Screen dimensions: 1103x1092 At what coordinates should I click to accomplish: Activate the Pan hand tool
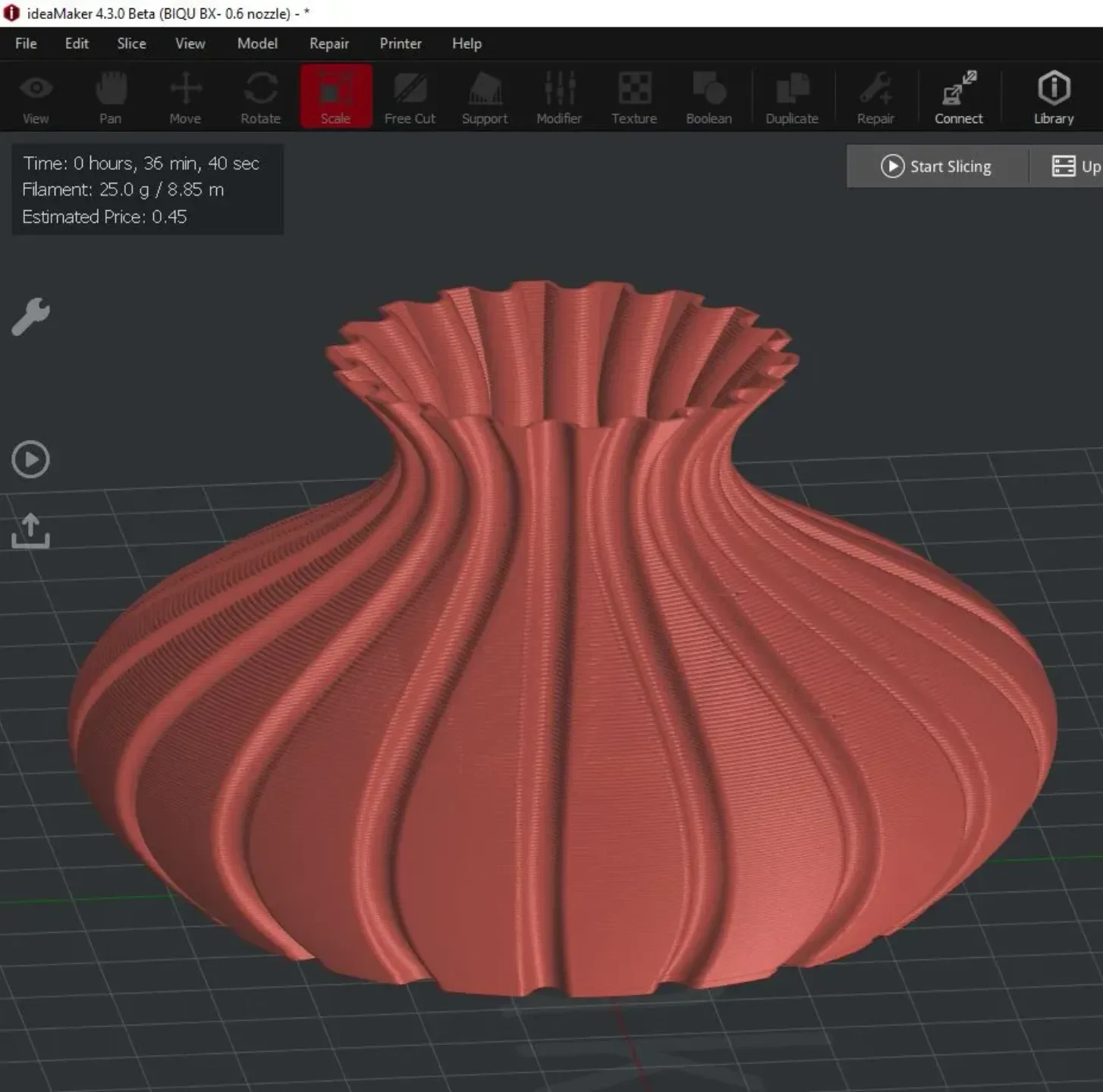[x=111, y=98]
